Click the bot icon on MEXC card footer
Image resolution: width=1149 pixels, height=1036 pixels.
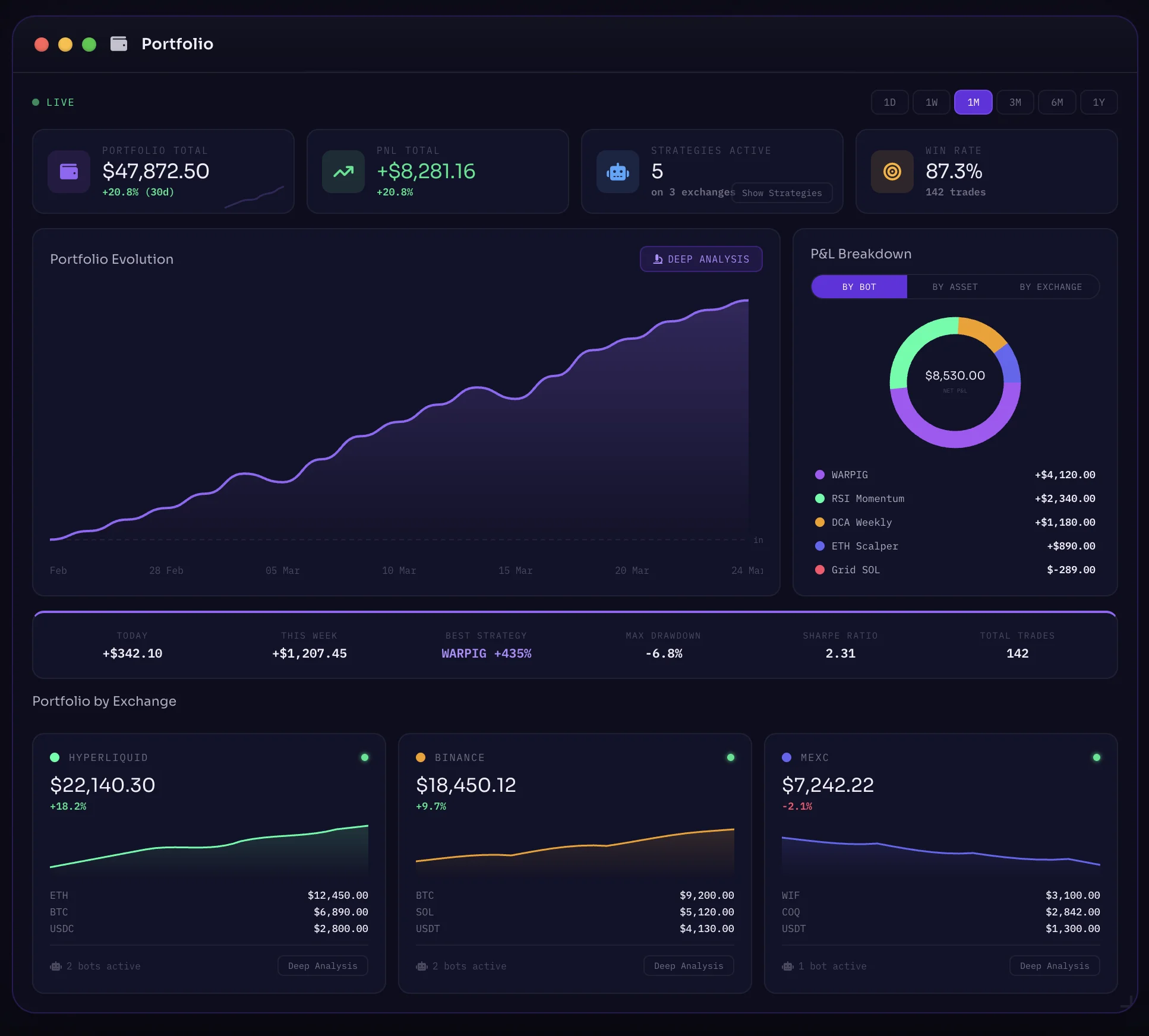click(788, 966)
